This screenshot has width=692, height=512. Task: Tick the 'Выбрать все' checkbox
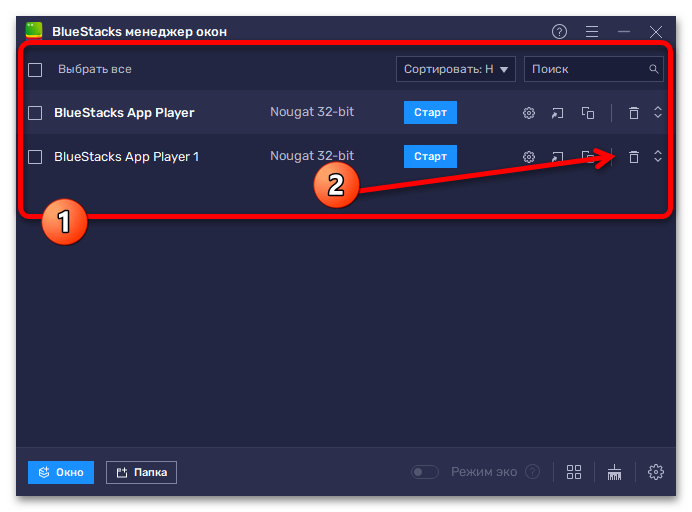[x=35, y=70]
